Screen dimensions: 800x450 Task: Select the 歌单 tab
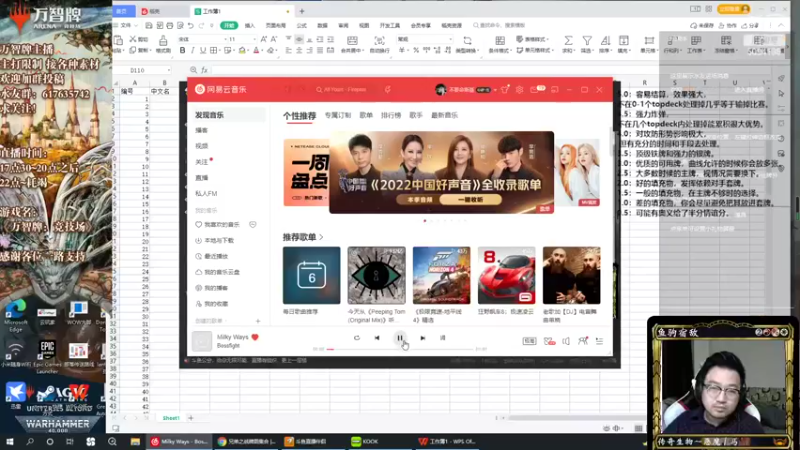pyautogui.click(x=366, y=115)
